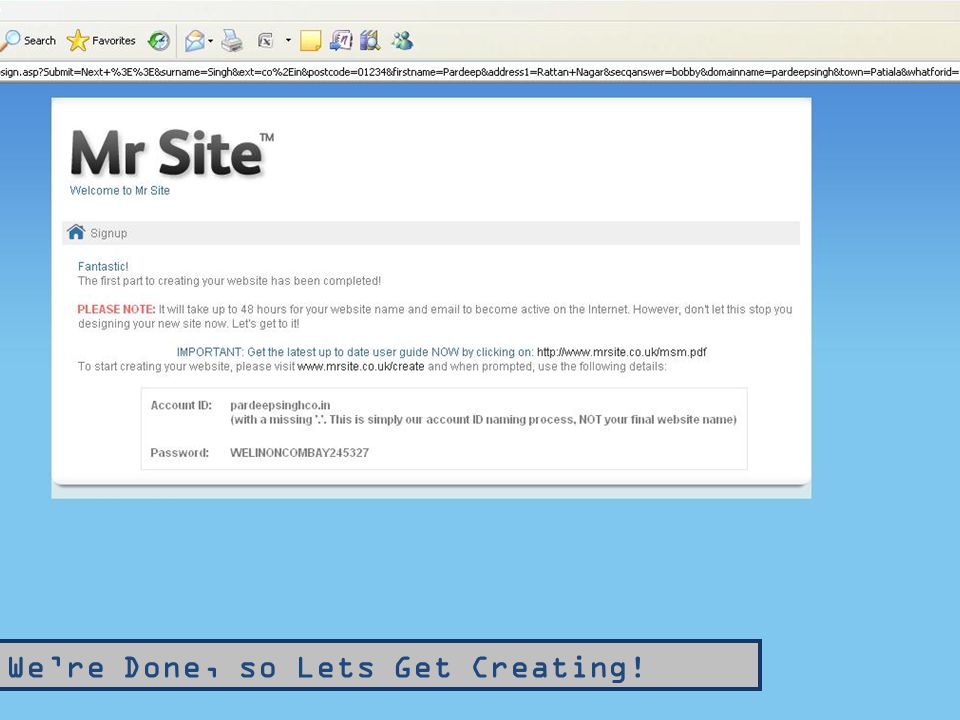The height and width of the screenshot is (720, 960).
Task: Click the Mail envelope icon
Action: click(x=195, y=41)
